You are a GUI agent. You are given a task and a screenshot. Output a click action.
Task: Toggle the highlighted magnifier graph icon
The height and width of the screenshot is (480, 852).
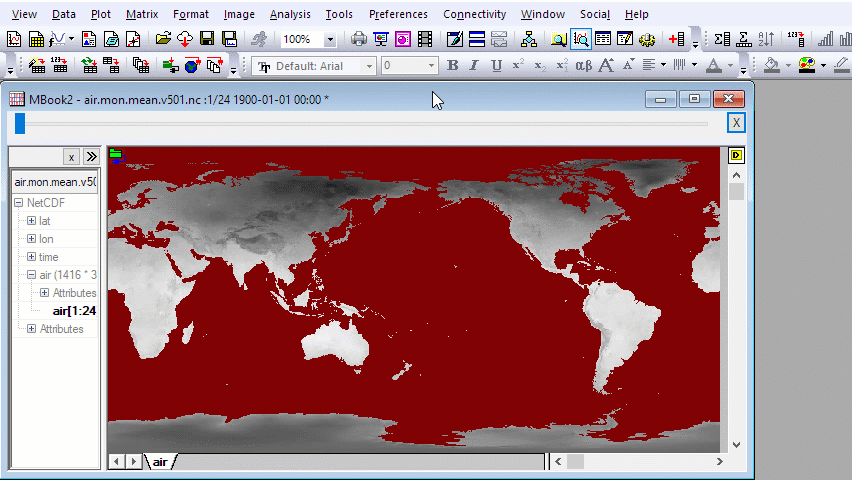pyautogui.click(x=580, y=39)
